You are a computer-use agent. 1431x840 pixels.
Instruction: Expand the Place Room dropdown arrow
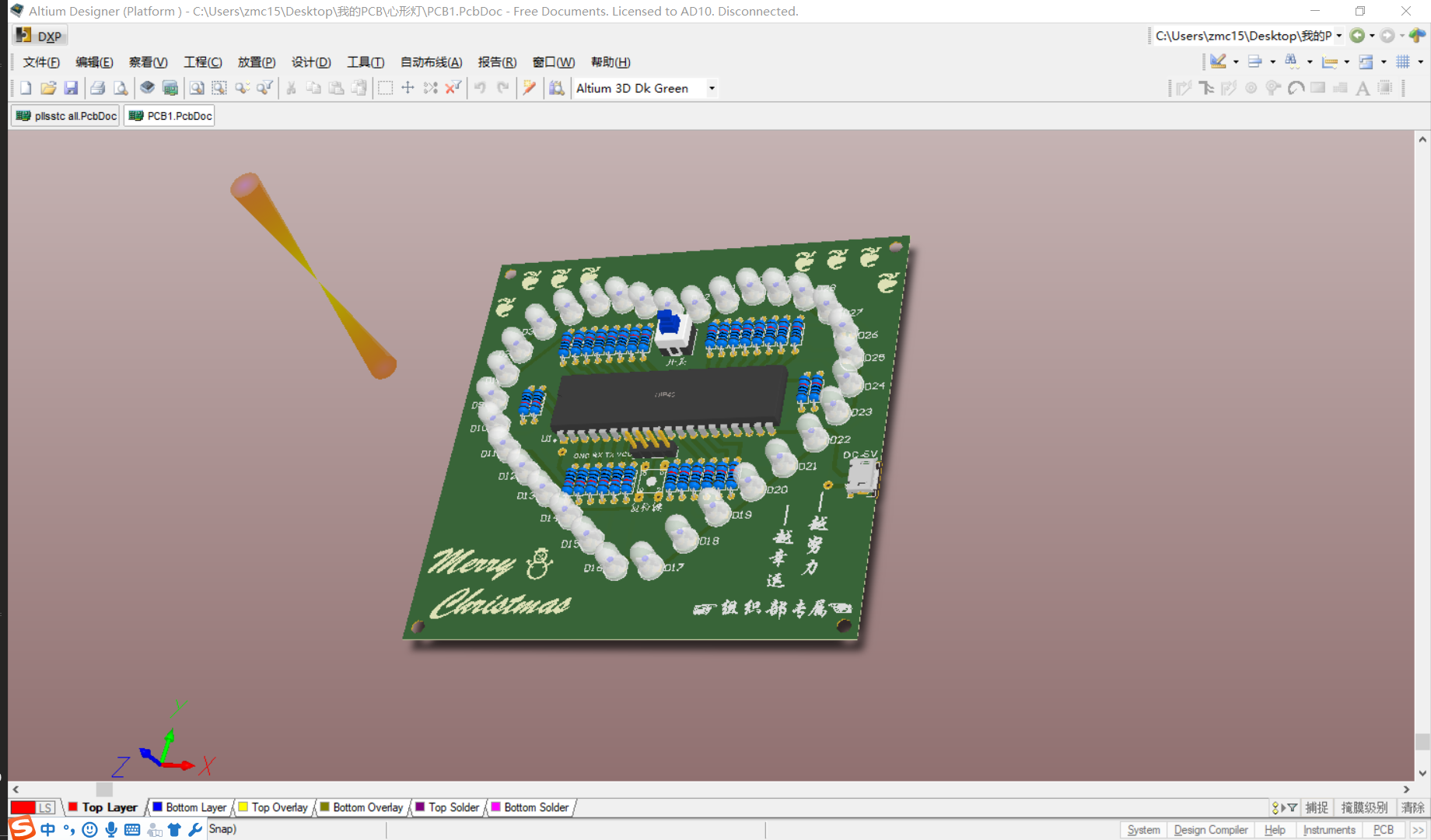[1384, 62]
